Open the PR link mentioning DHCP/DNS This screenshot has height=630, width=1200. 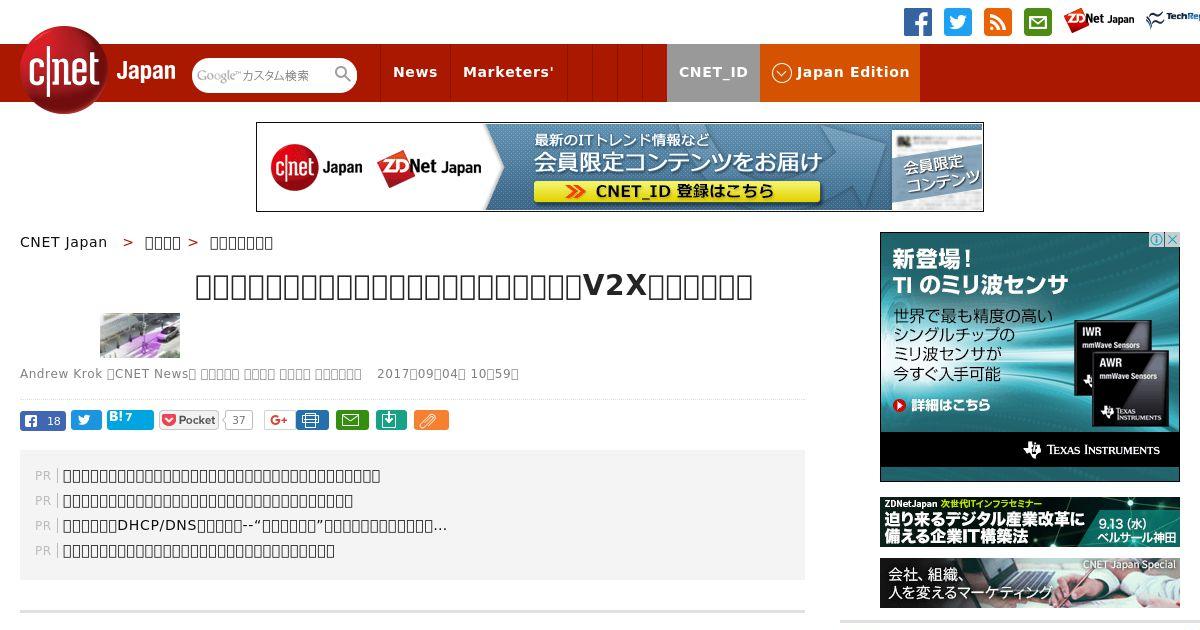(x=255, y=526)
